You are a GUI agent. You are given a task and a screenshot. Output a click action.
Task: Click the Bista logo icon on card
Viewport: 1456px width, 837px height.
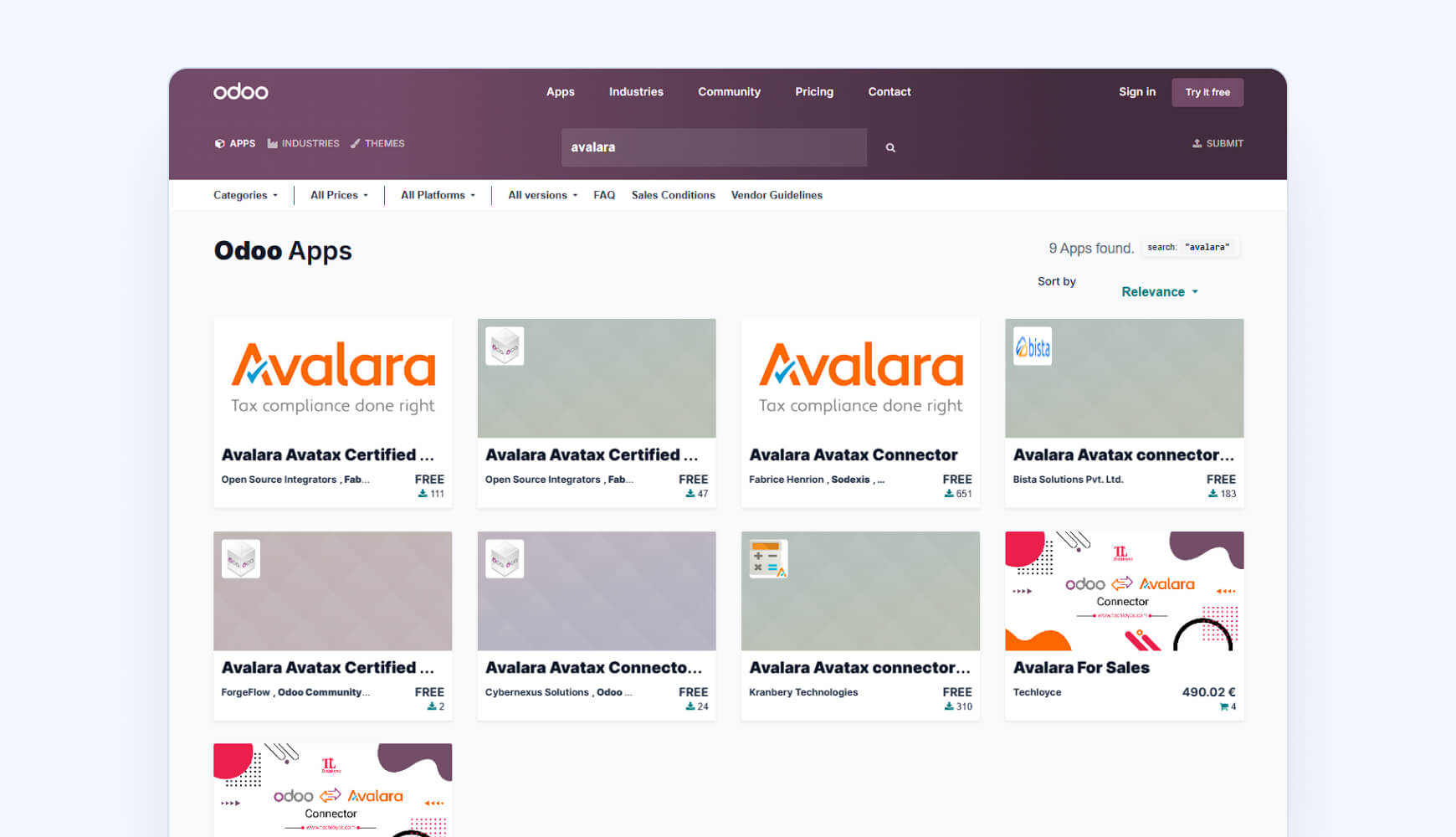pos(1033,347)
